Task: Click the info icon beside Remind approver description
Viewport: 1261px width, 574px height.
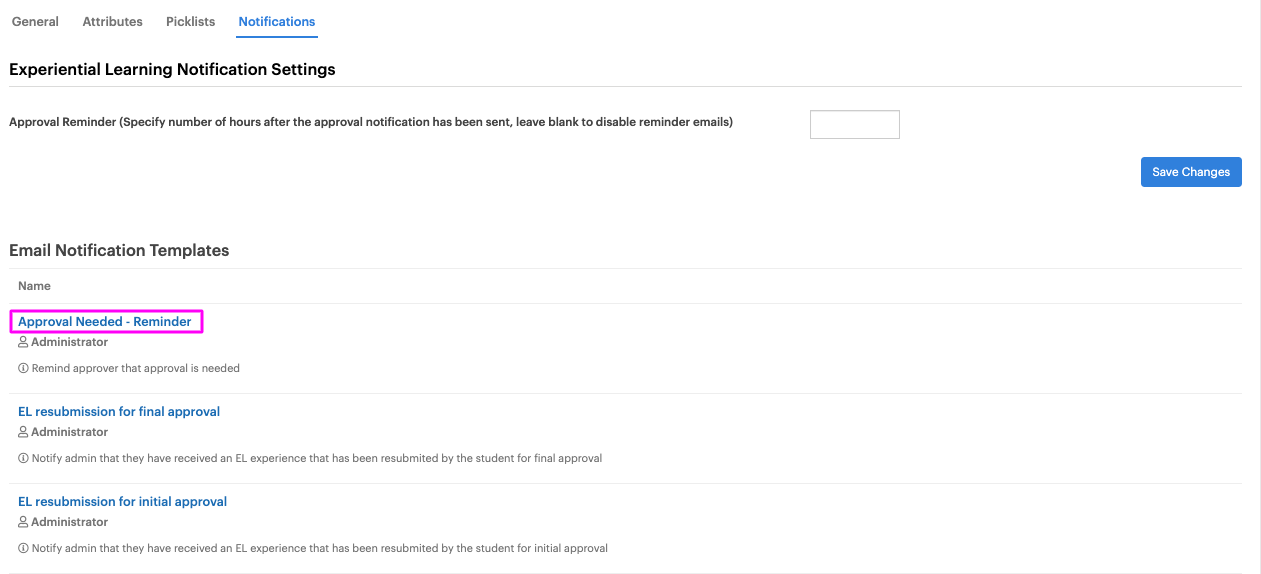Action: click(x=23, y=368)
